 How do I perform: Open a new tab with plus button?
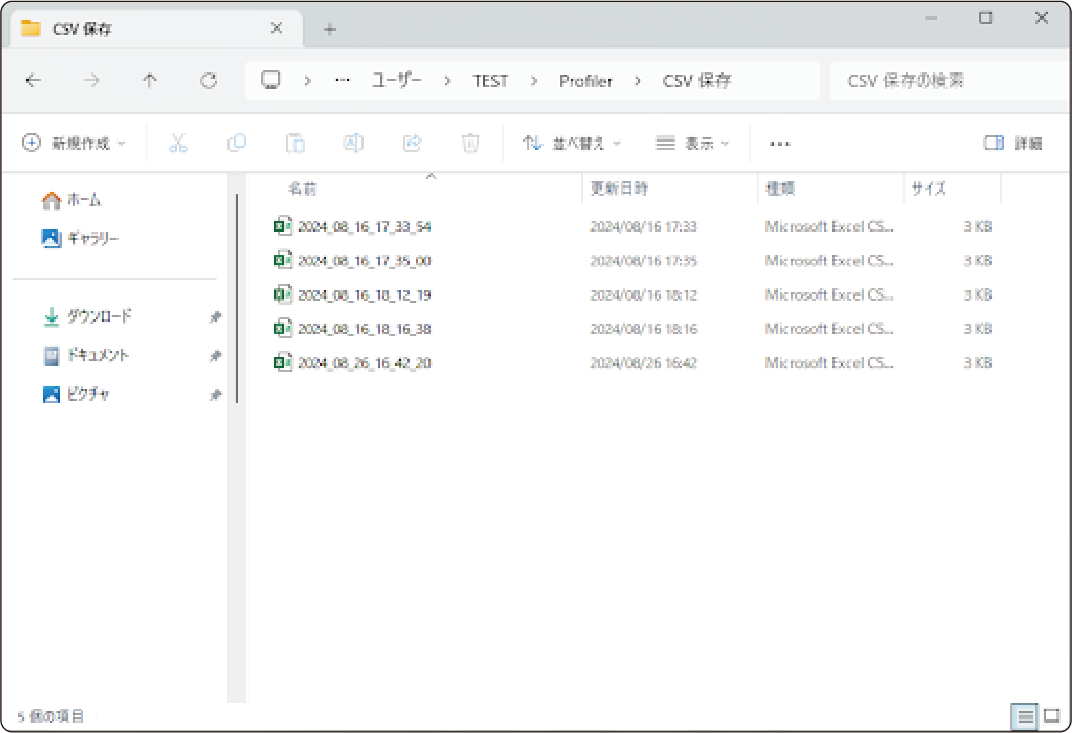(330, 29)
